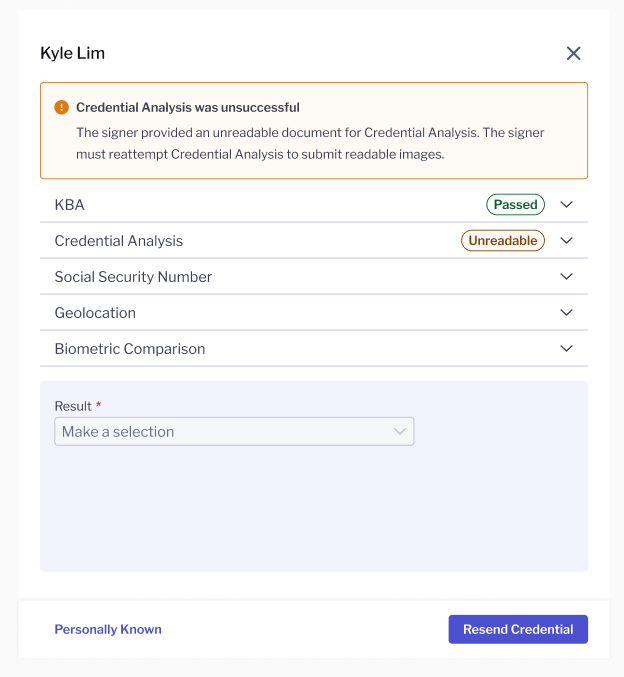
Task: Select the Geolocation row label
Action: (x=95, y=313)
